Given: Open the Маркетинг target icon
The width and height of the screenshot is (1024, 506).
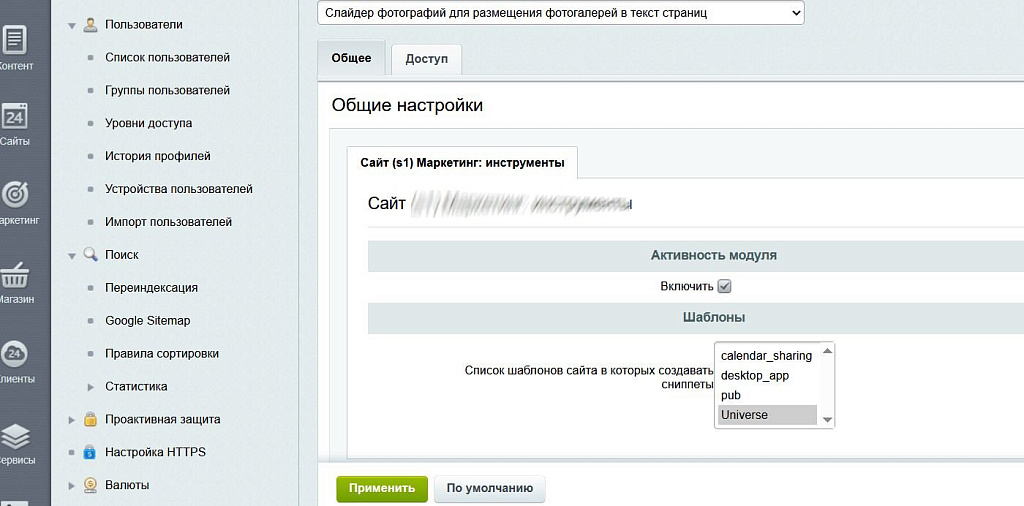Looking at the screenshot, I should pyautogui.click(x=15, y=195).
